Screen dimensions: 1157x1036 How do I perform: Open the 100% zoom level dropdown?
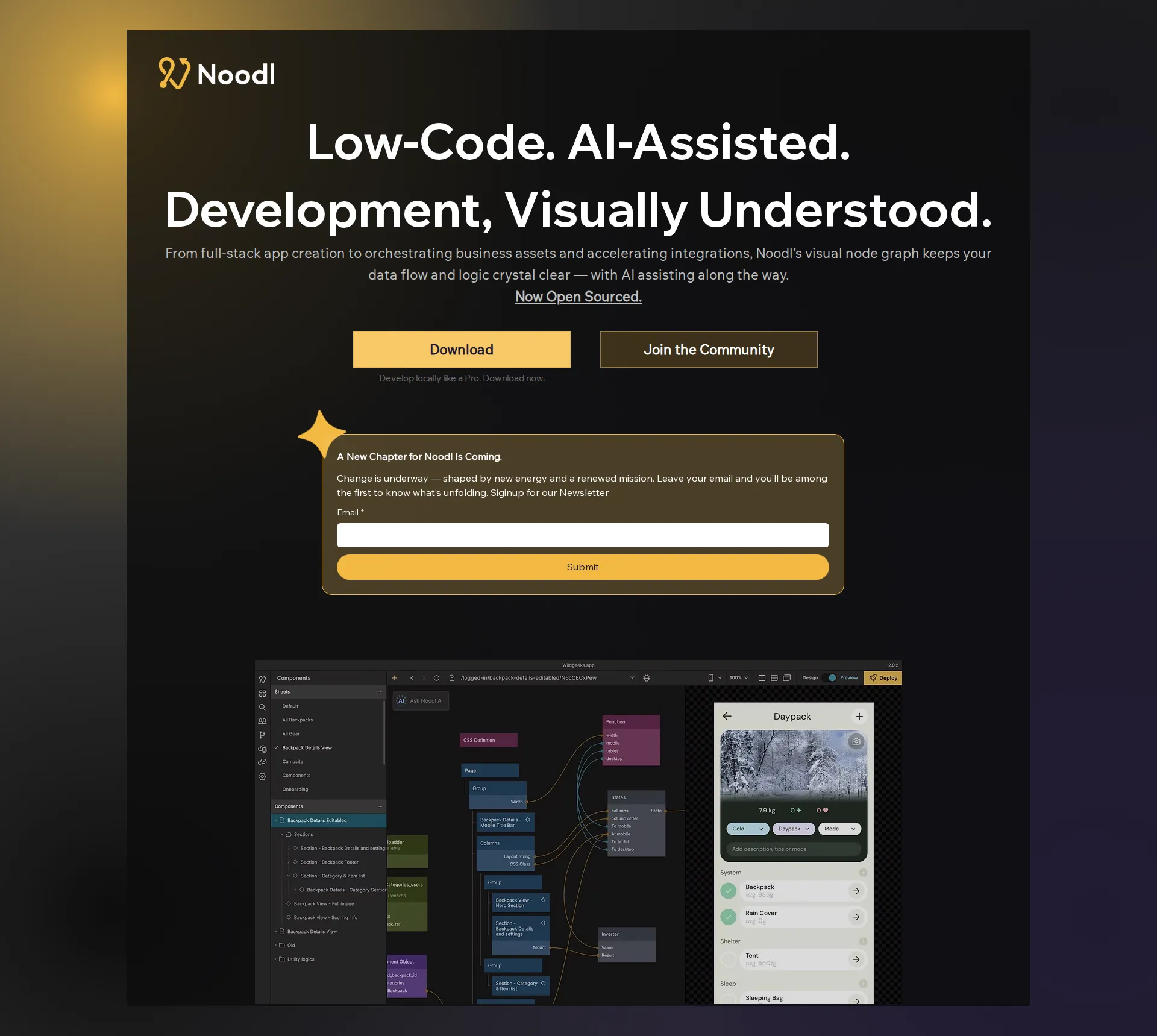pos(738,677)
